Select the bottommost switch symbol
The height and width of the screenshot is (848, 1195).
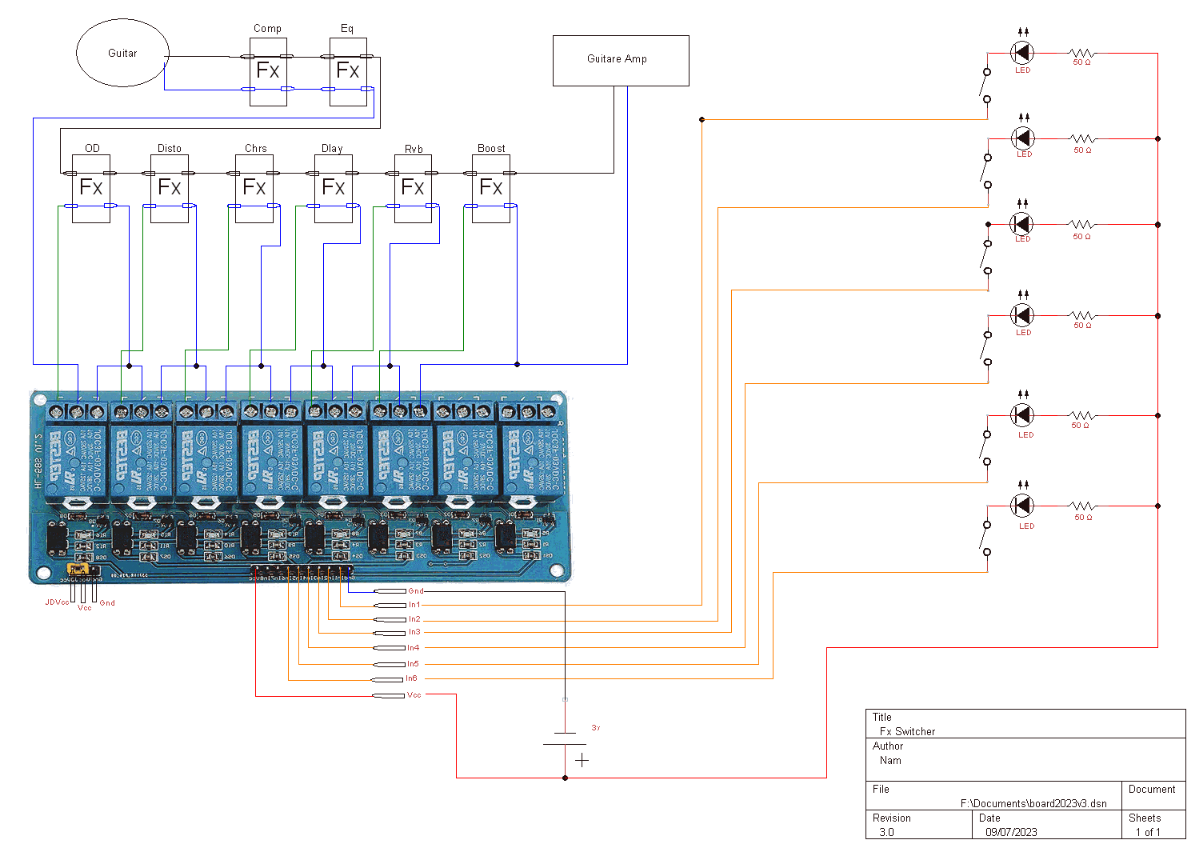coord(986,538)
